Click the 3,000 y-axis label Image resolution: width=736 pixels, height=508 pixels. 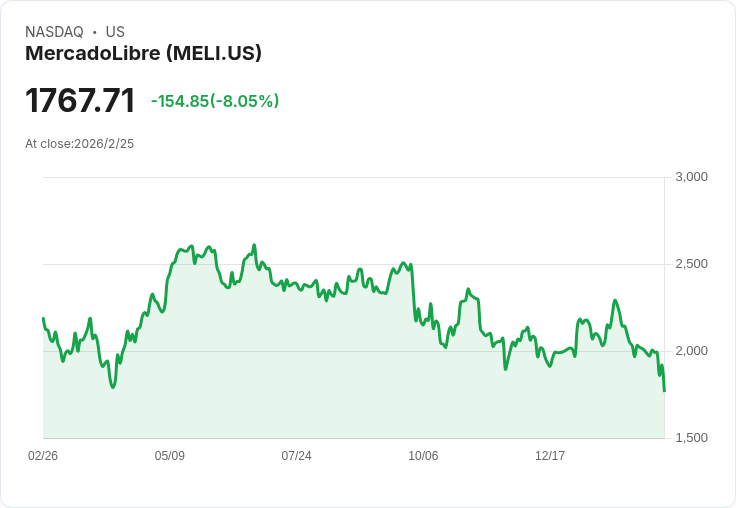(x=691, y=177)
